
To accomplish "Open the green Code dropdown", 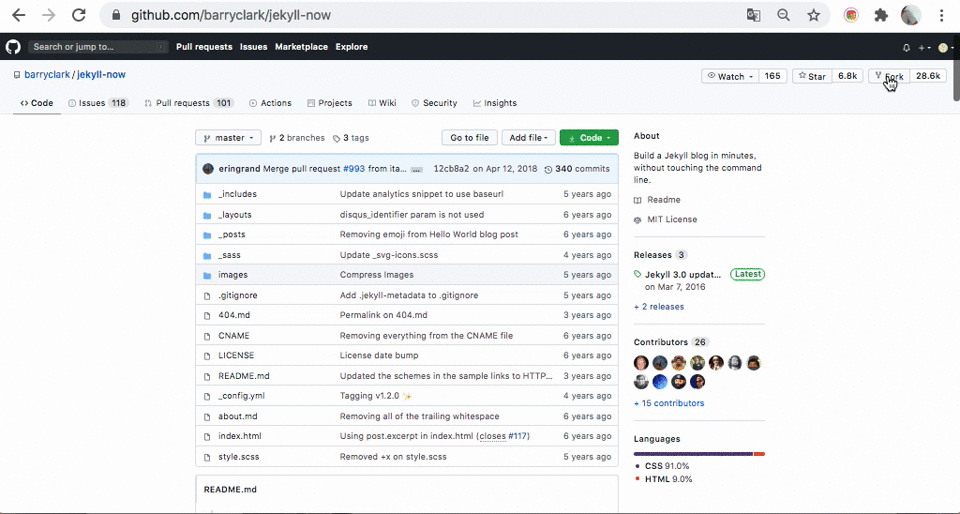I will point(589,138).
